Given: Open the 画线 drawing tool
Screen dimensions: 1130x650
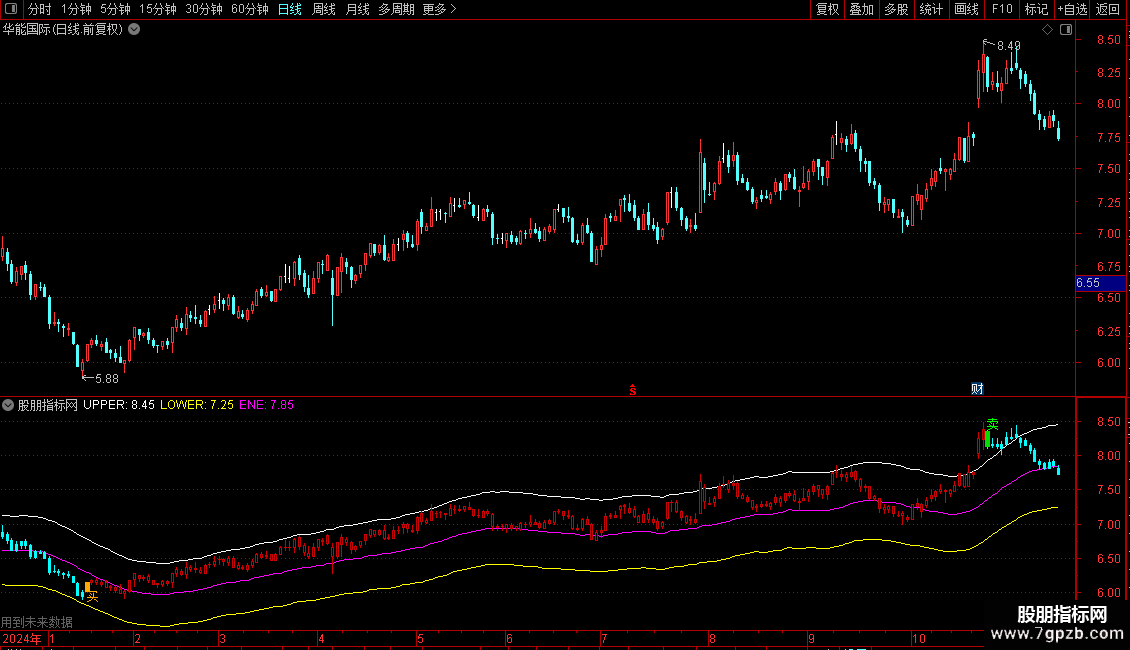Looking at the screenshot, I should pos(966,9).
